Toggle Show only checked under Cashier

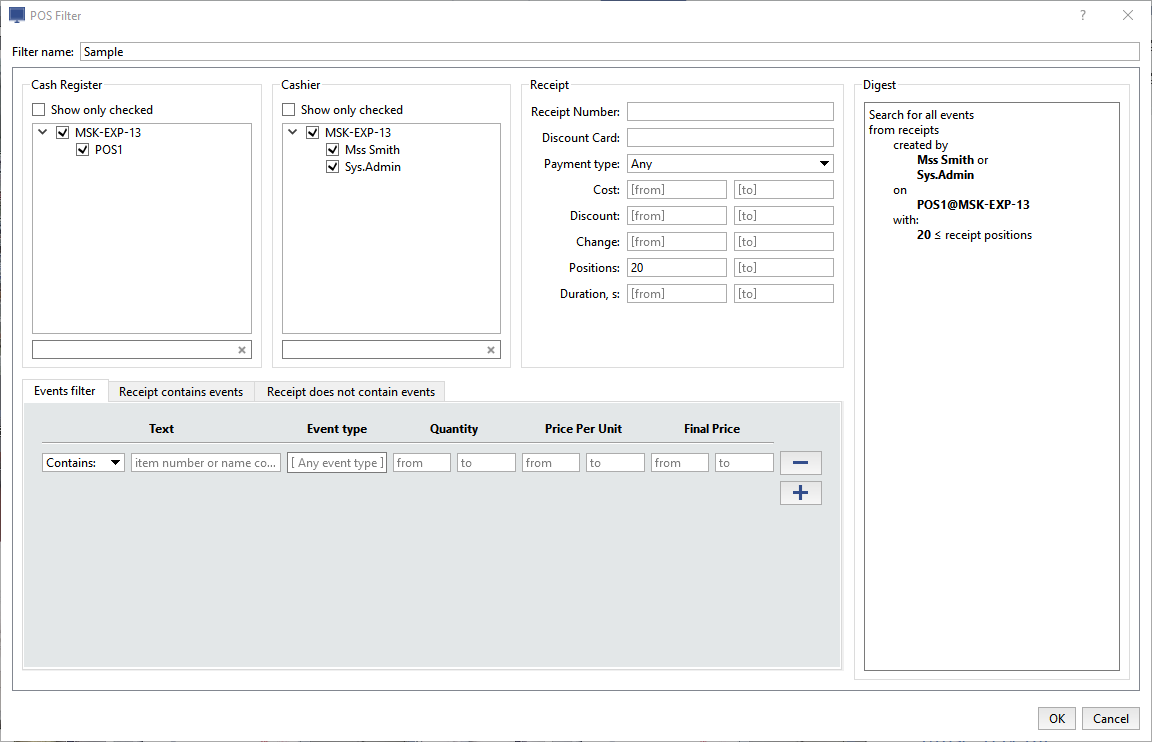coord(289,110)
